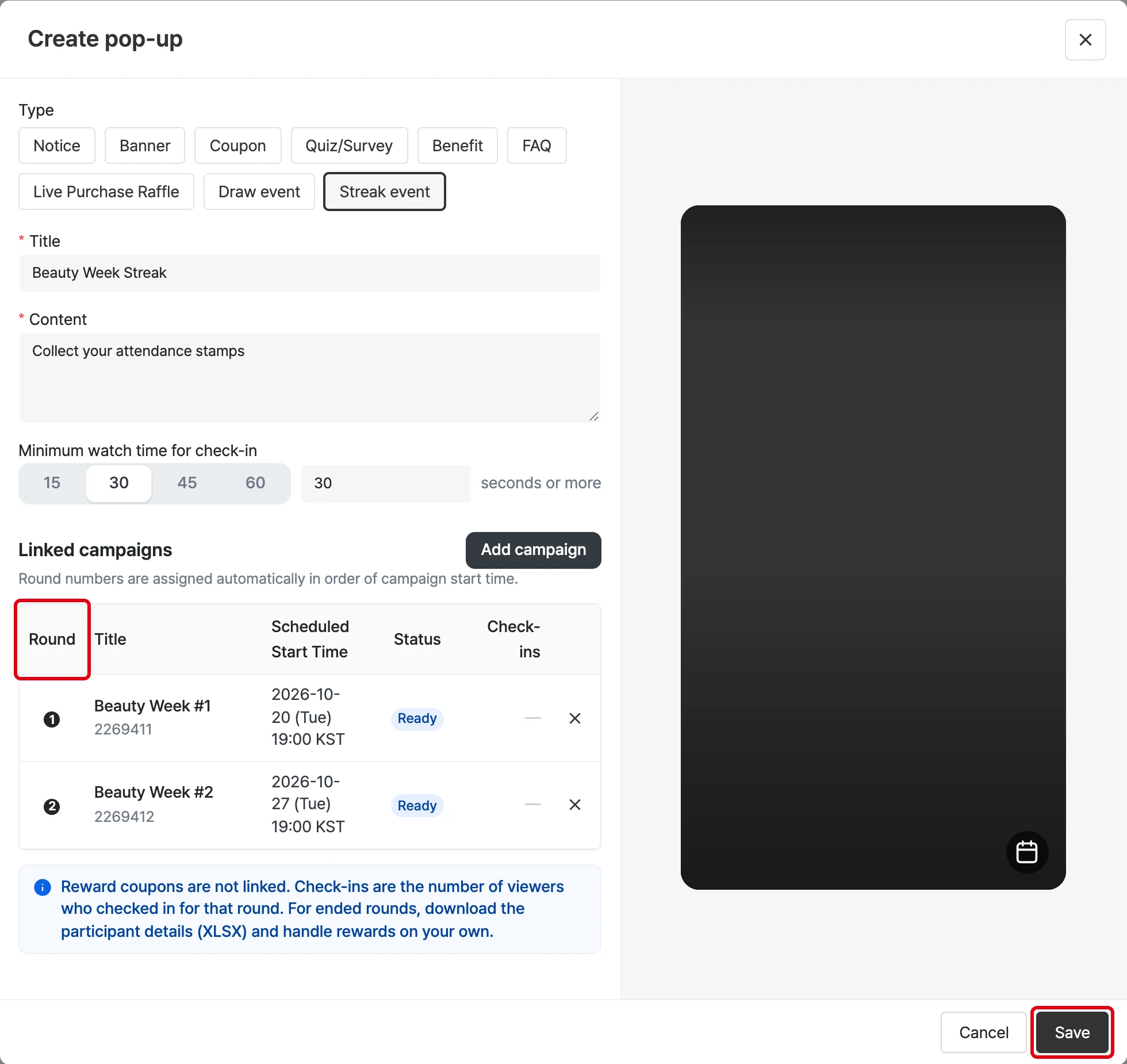Screen dimensions: 1127x1064
Task: Select the Coupon type
Action: point(237,146)
